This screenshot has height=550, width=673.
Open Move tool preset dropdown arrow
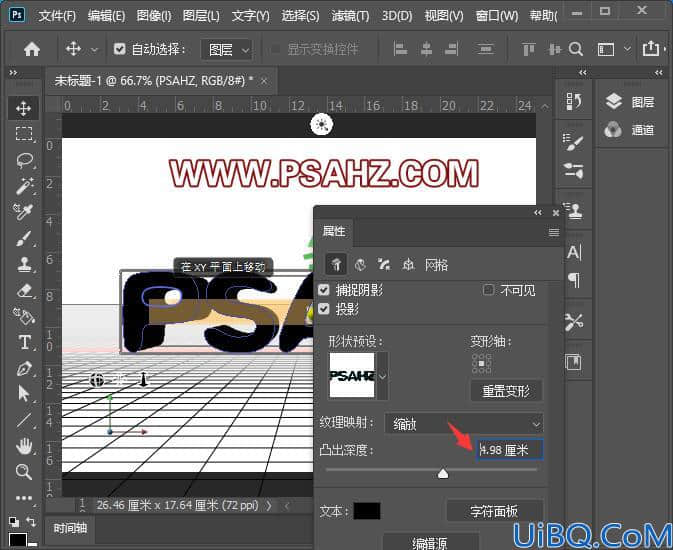(x=94, y=50)
